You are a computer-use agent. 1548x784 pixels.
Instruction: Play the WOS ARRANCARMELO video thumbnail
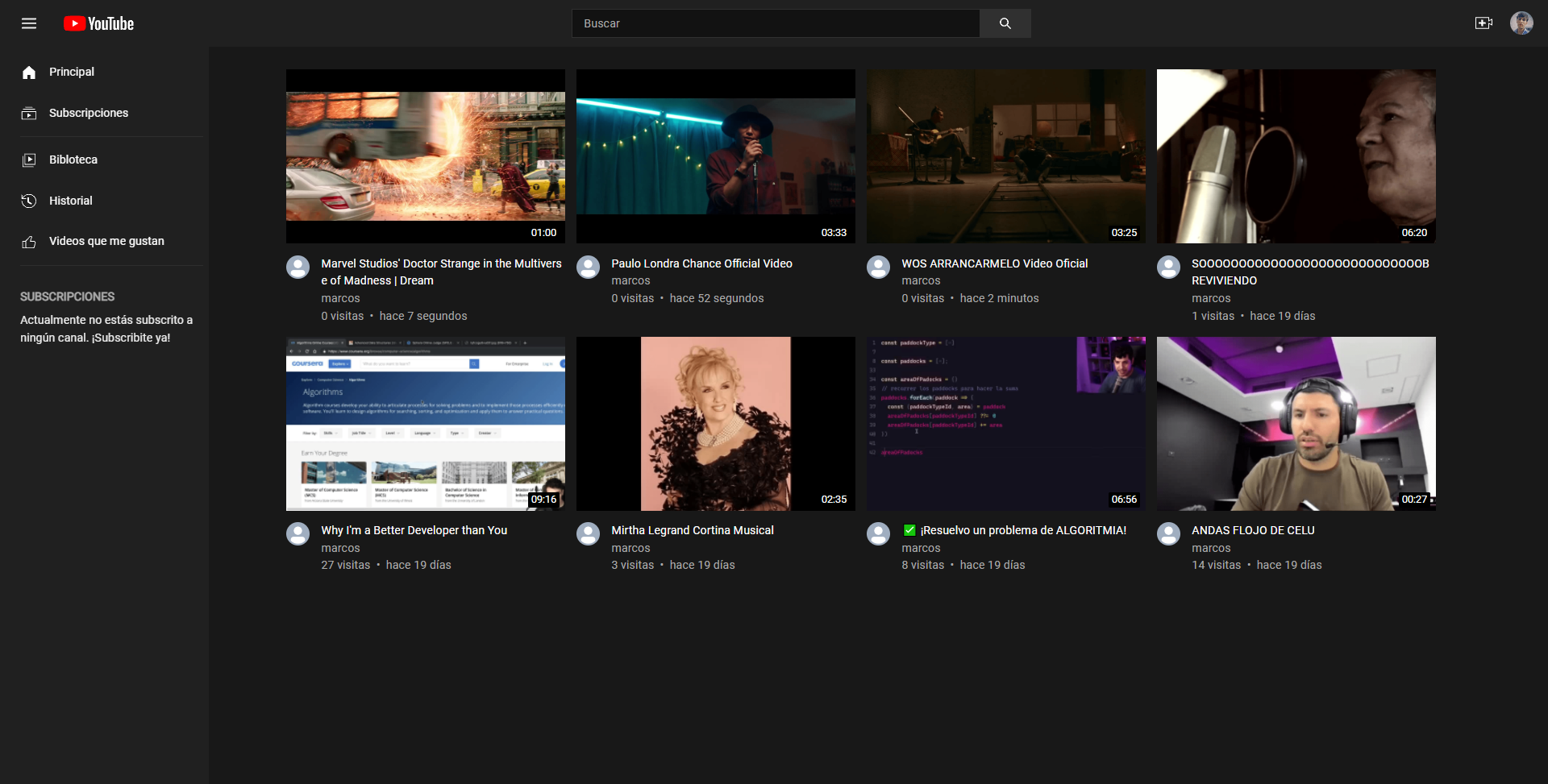[x=1005, y=156]
